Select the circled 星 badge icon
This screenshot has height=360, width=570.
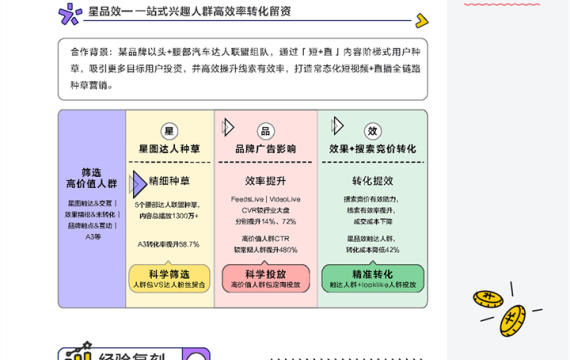click(x=169, y=131)
